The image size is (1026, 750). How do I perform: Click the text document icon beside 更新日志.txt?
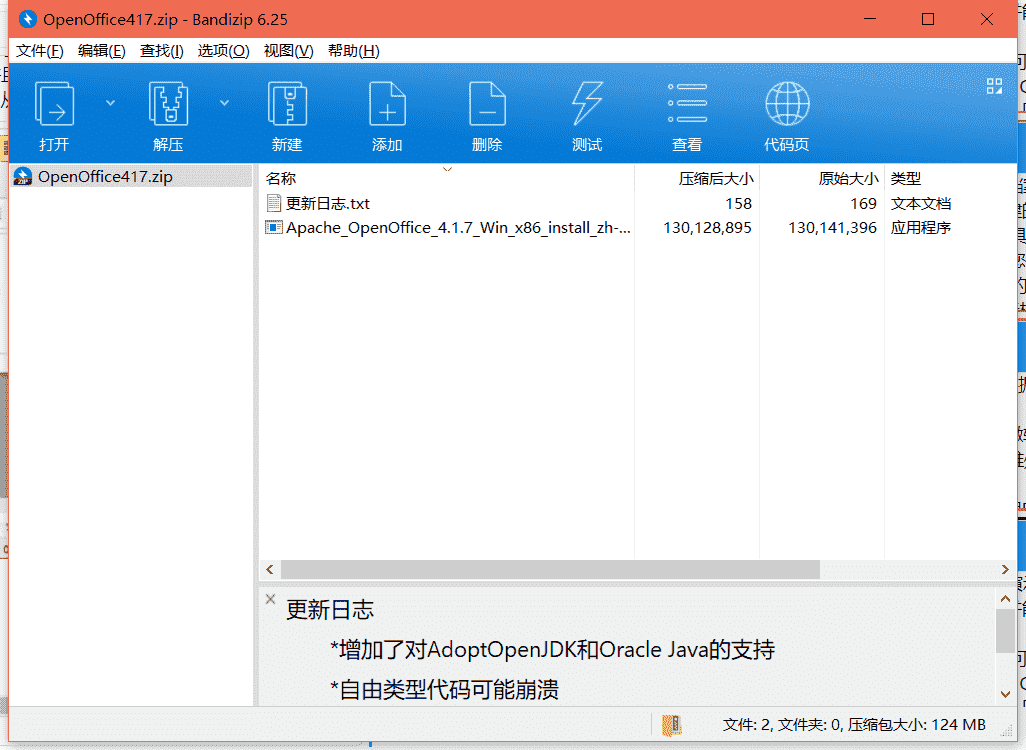[x=274, y=204]
